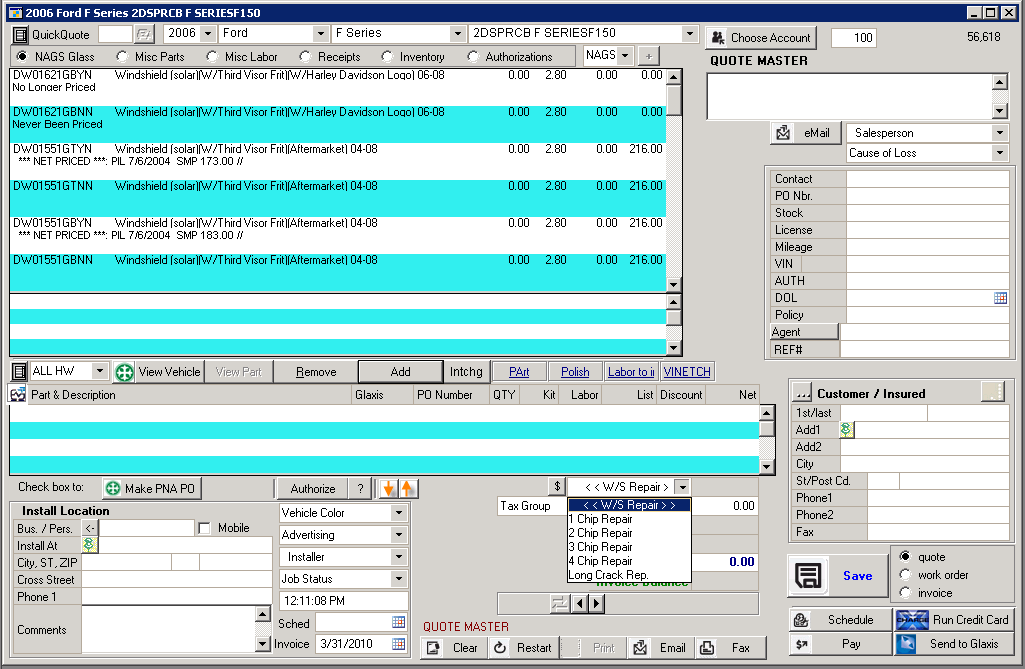Select the quote radio button
This screenshot has height=669, width=1025.
click(x=905, y=556)
